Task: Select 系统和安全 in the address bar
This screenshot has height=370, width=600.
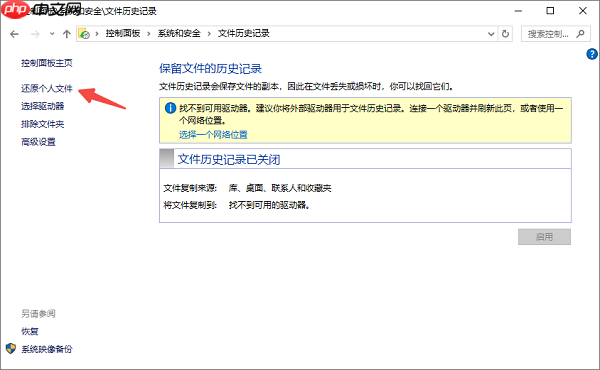Action: coord(179,34)
